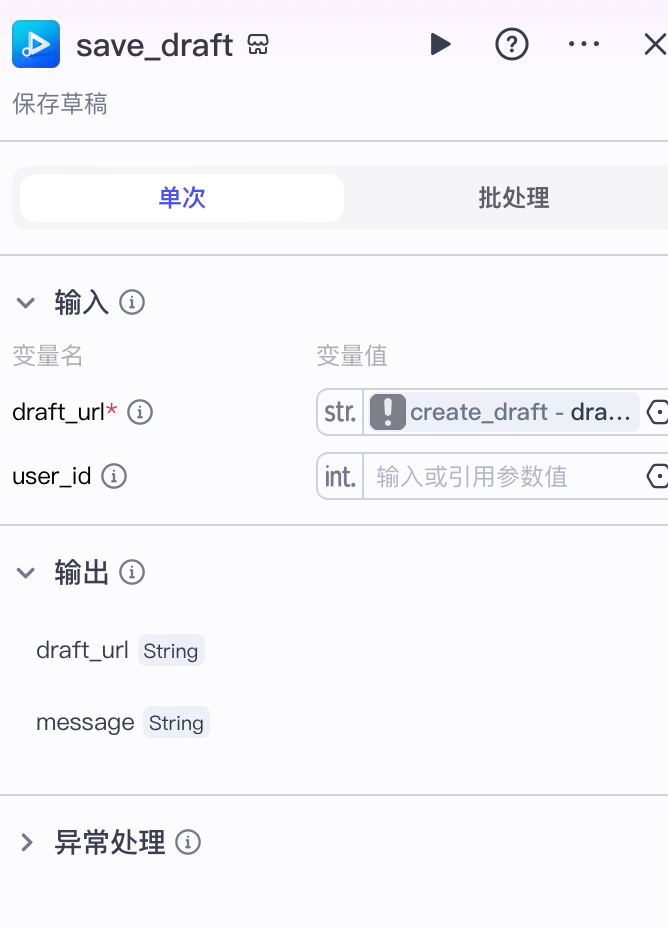Viewport: 668px width, 928px height.
Task: Click the save_draft plugin logo icon
Action: pos(36,44)
